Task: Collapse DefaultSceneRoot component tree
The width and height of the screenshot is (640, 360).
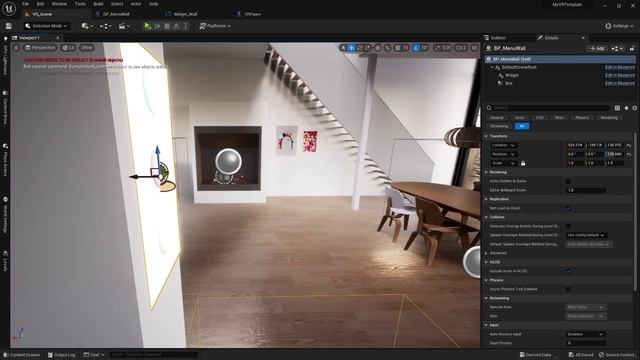Action: click(492, 67)
